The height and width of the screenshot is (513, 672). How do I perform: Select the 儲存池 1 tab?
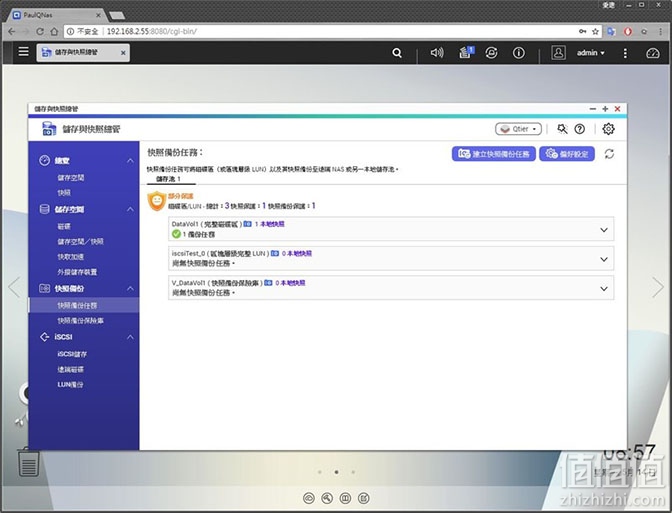coord(168,179)
